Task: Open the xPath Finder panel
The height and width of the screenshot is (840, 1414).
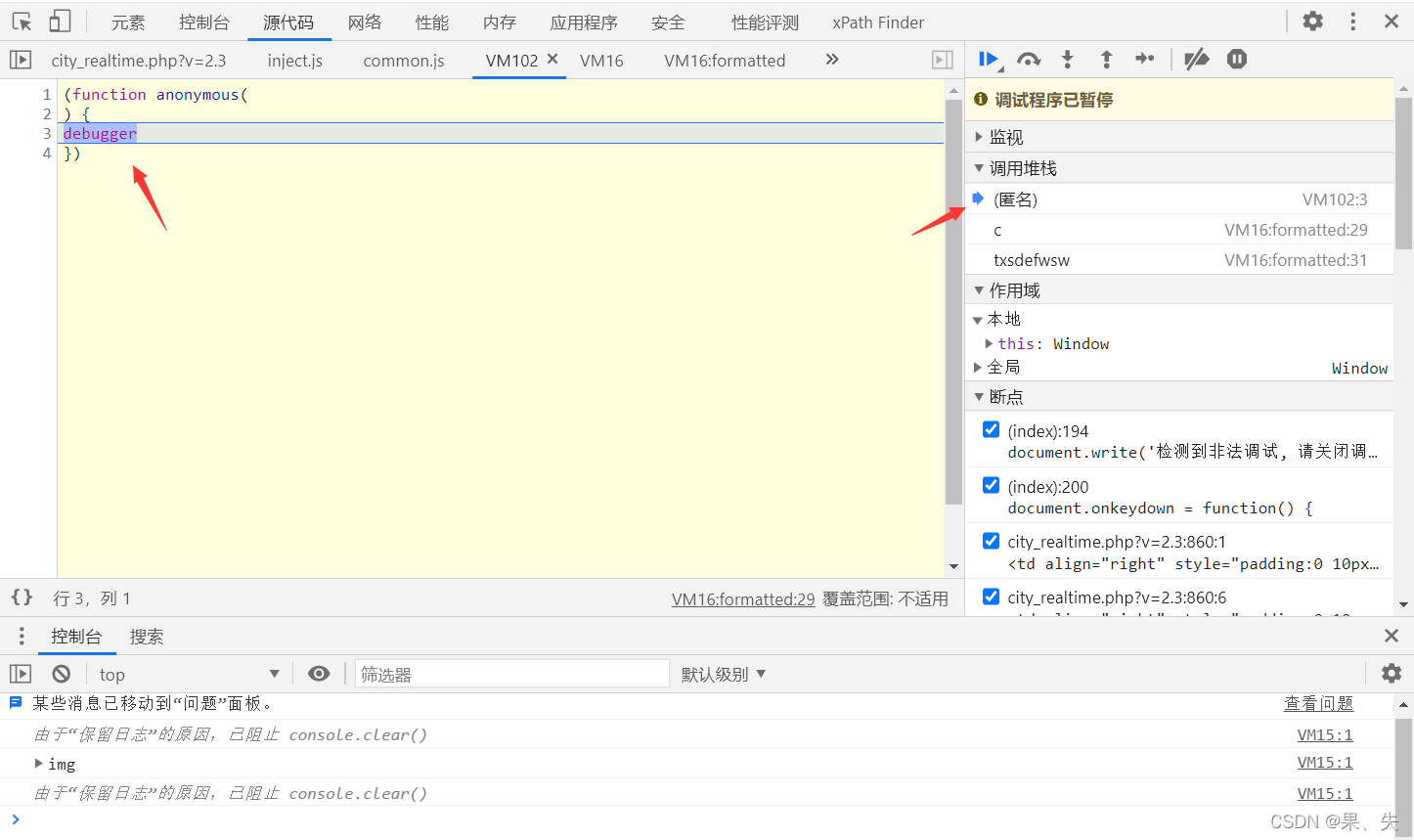Action: (878, 22)
